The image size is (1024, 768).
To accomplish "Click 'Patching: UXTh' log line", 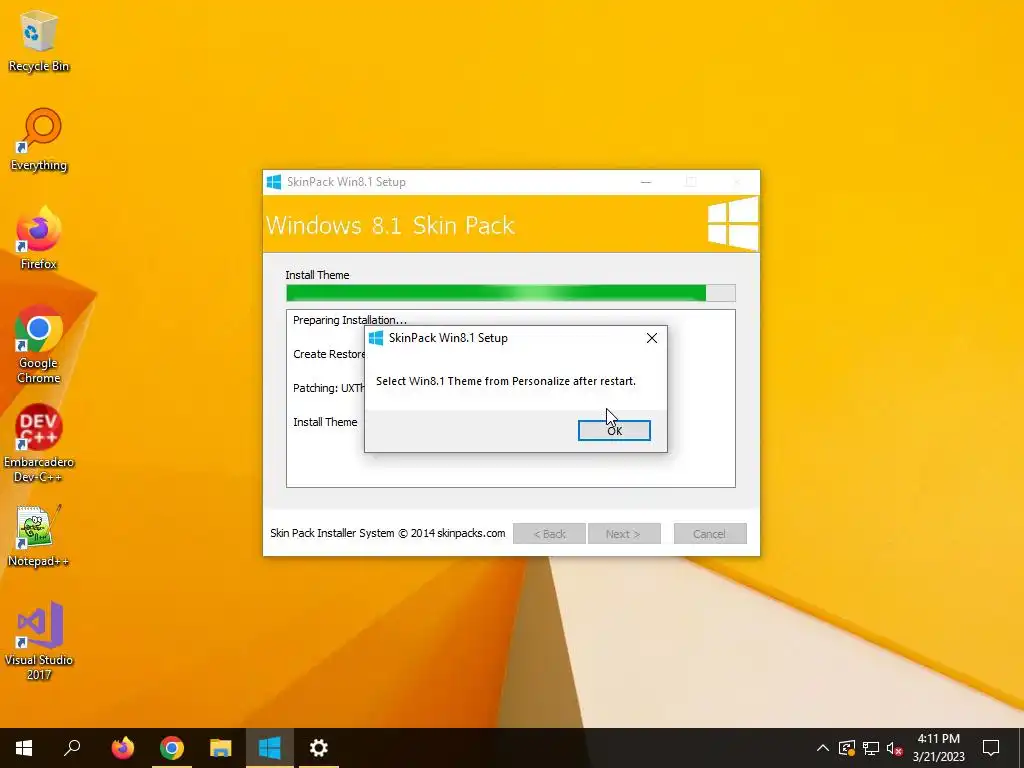I will 328,388.
